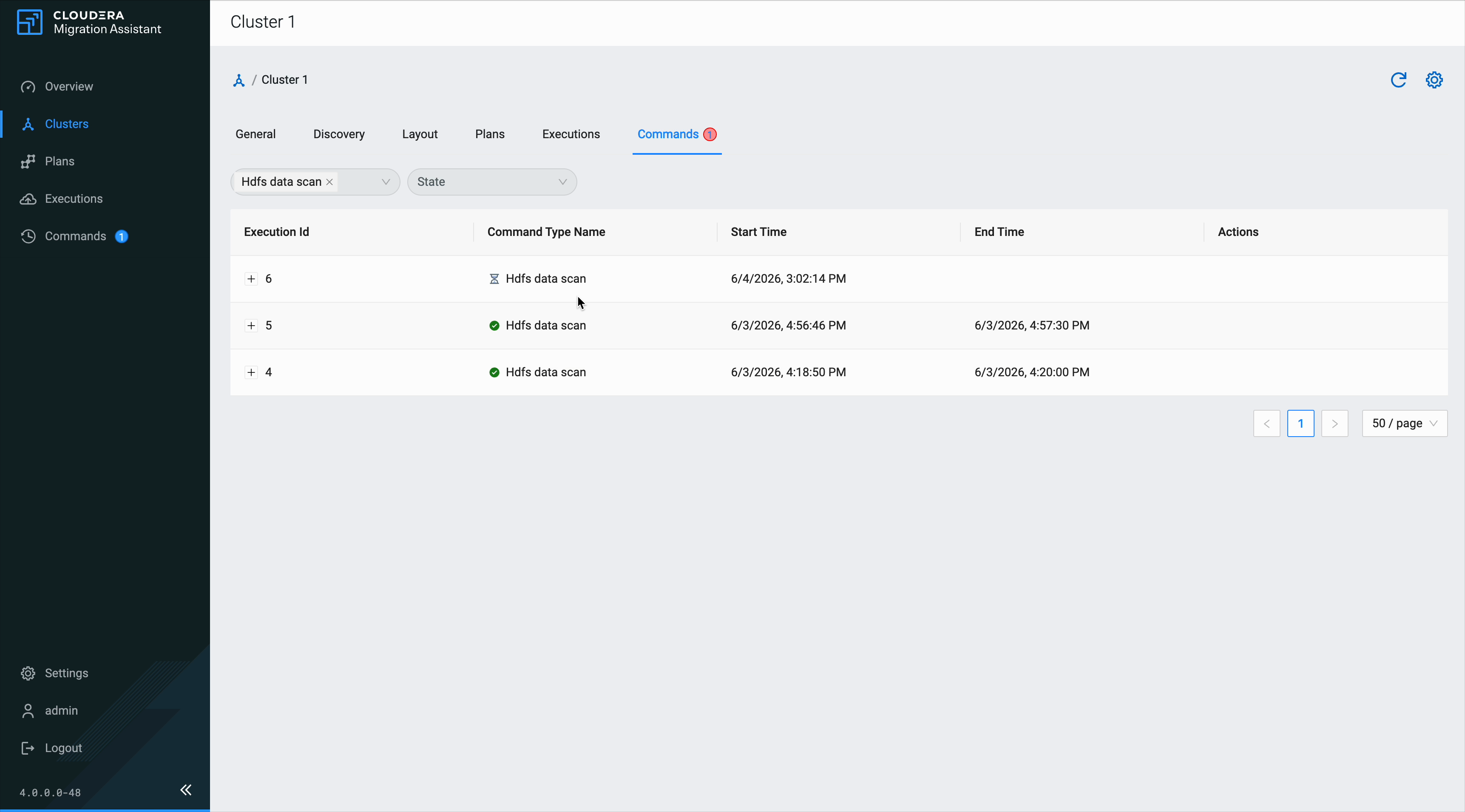Screen dimensions: 1465x812
Task: Go to next page of results
Action: pos(1335,423)
